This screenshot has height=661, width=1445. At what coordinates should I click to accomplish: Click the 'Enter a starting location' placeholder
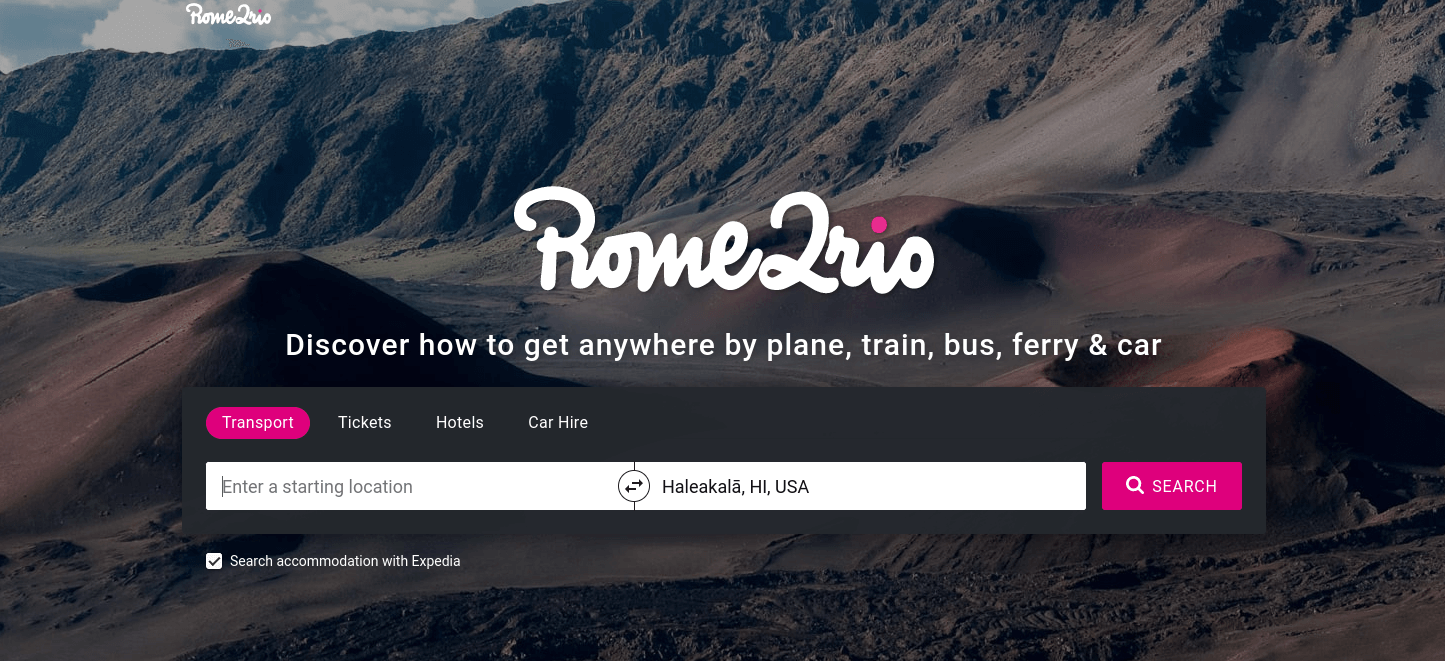click(317, 487)
